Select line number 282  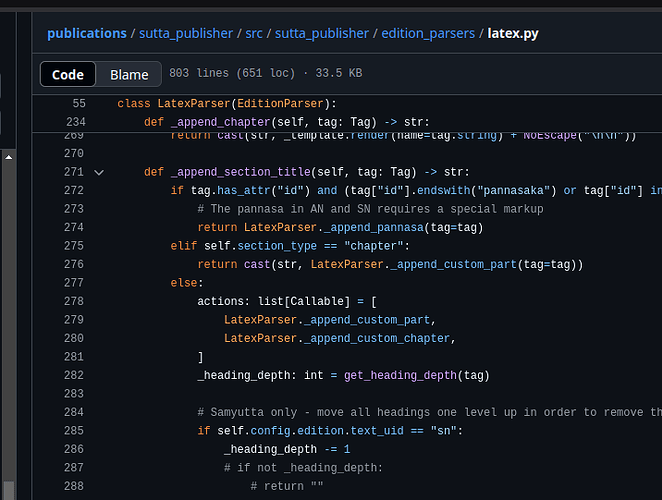tap(74, 375)
